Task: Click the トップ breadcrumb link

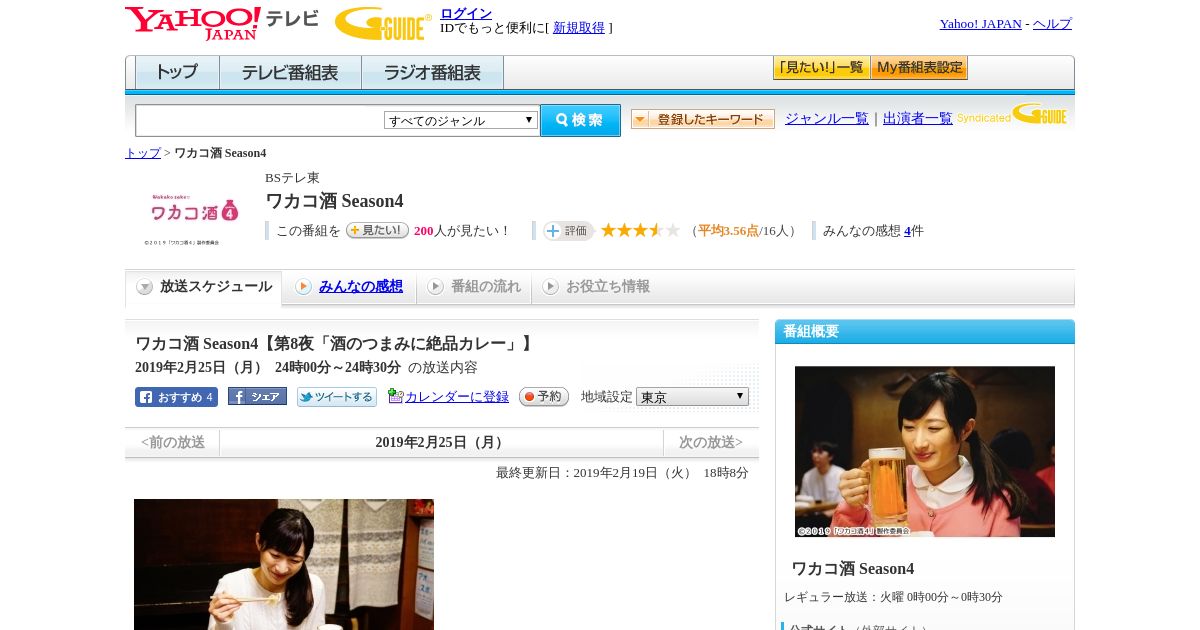Action: (x=142, y=153)
